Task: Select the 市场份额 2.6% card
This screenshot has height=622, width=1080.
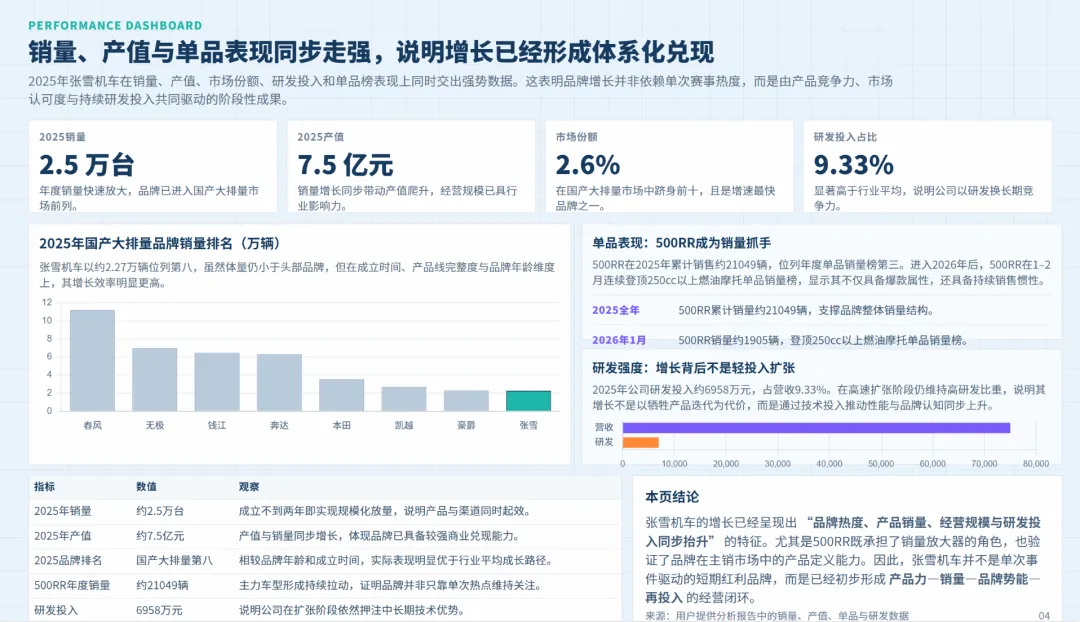Action: [x=669, y=165]
